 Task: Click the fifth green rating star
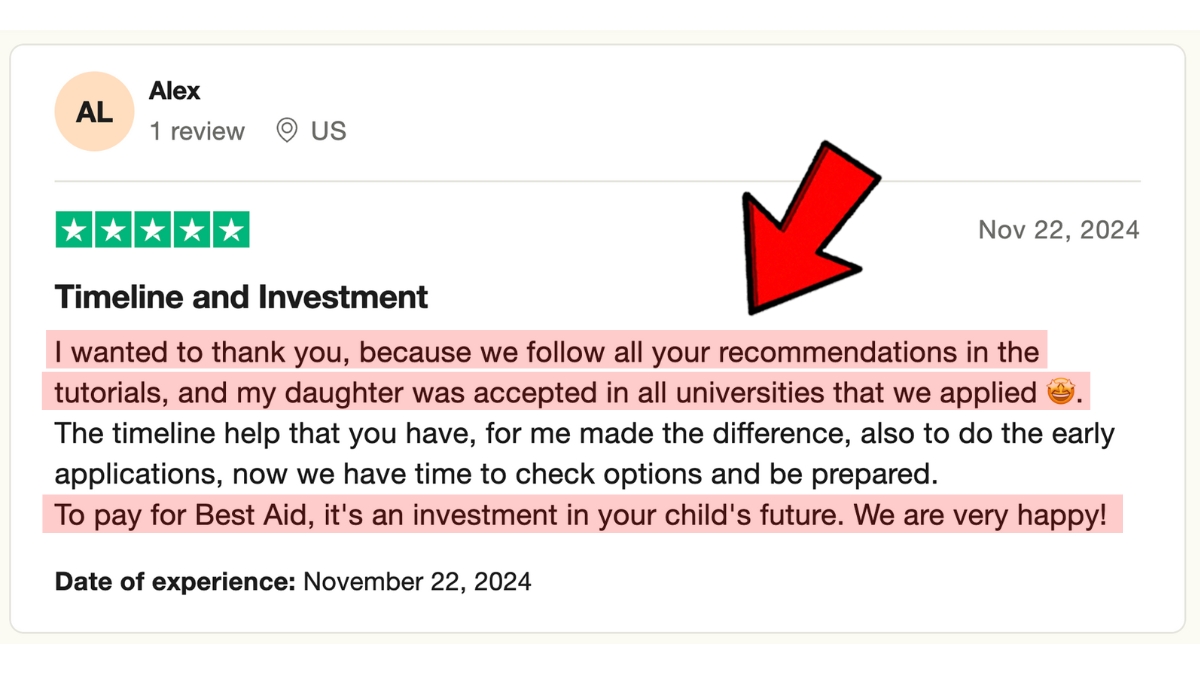(231, 230)
